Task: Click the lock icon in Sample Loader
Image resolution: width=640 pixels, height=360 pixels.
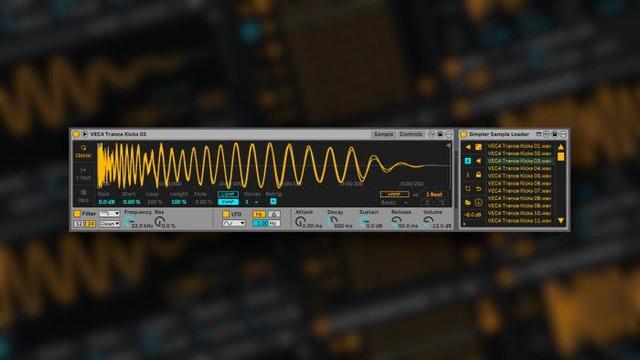Action: point(478,175)
